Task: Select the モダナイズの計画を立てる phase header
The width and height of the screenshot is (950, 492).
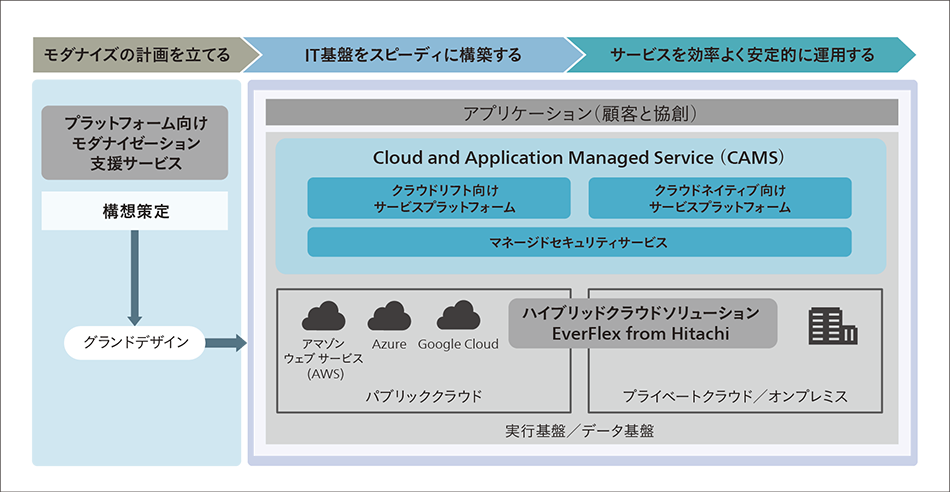Action: (x=145, y=55)
